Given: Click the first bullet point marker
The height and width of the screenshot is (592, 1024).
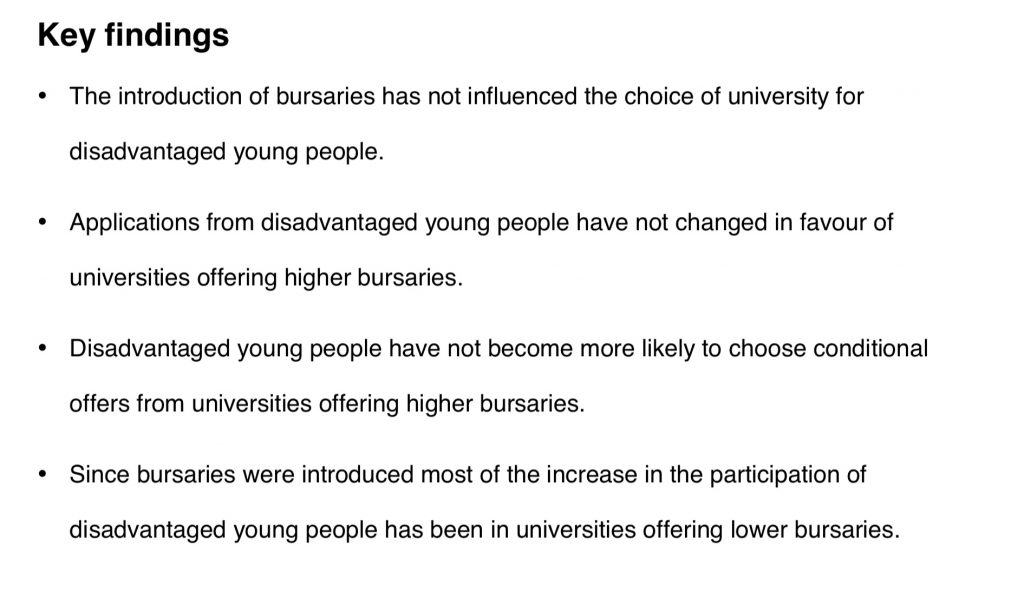Looking at the screenshot, I should [42, 96].
